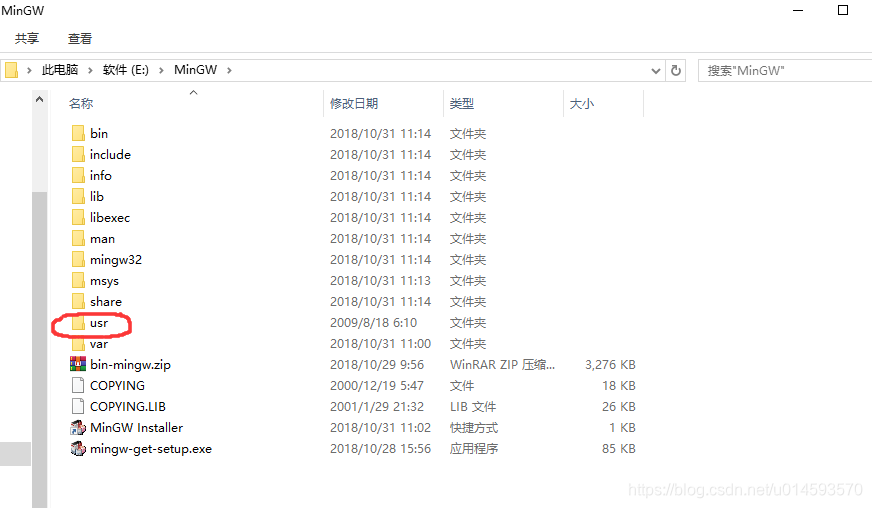
Task: Select the COPYING.LIB file icon
Action: point(78,407)
